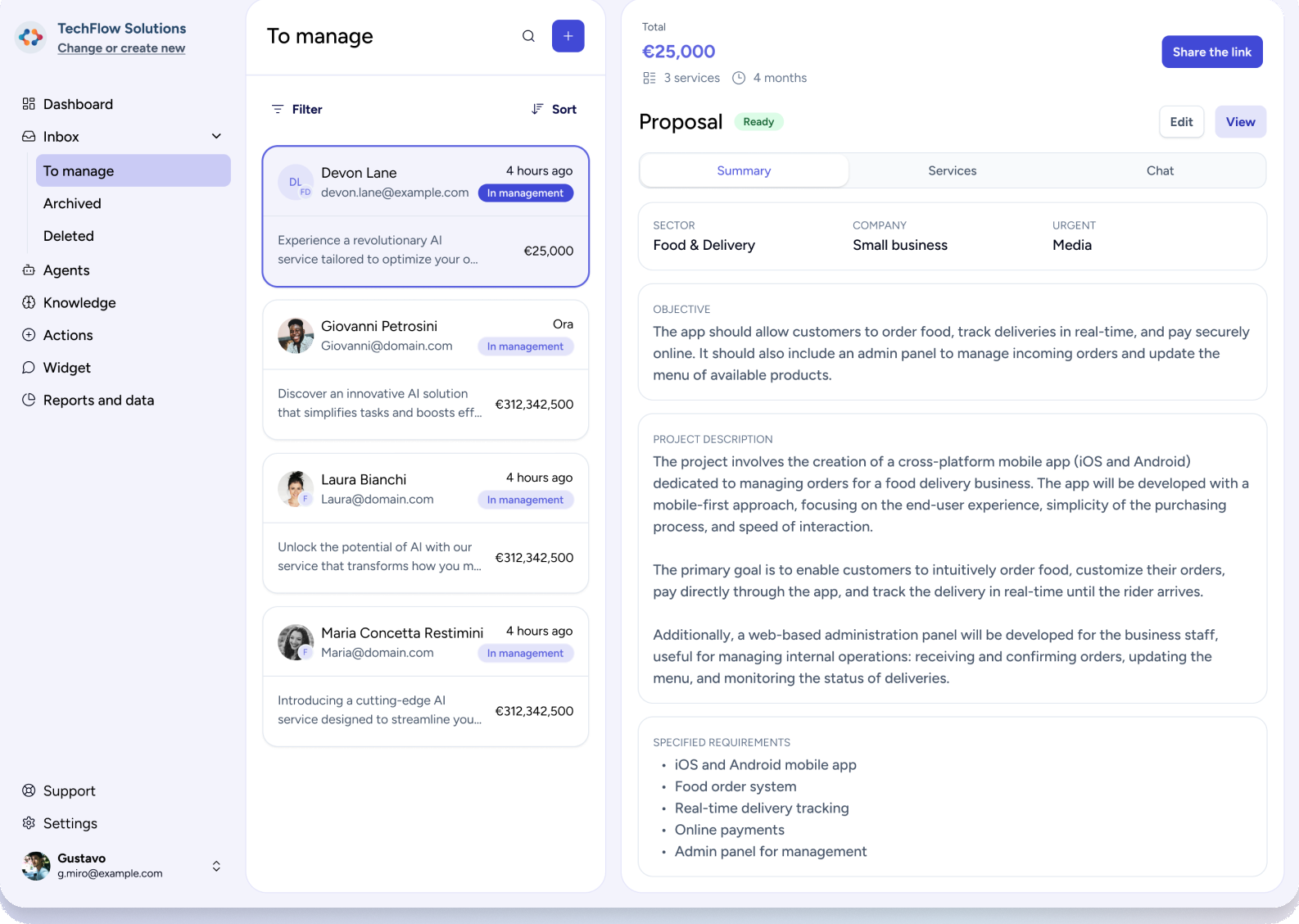The width and height of the screenshot is (1299, 924).
Task: Open the Dashboard grid icon
Action: click(29, 104)
